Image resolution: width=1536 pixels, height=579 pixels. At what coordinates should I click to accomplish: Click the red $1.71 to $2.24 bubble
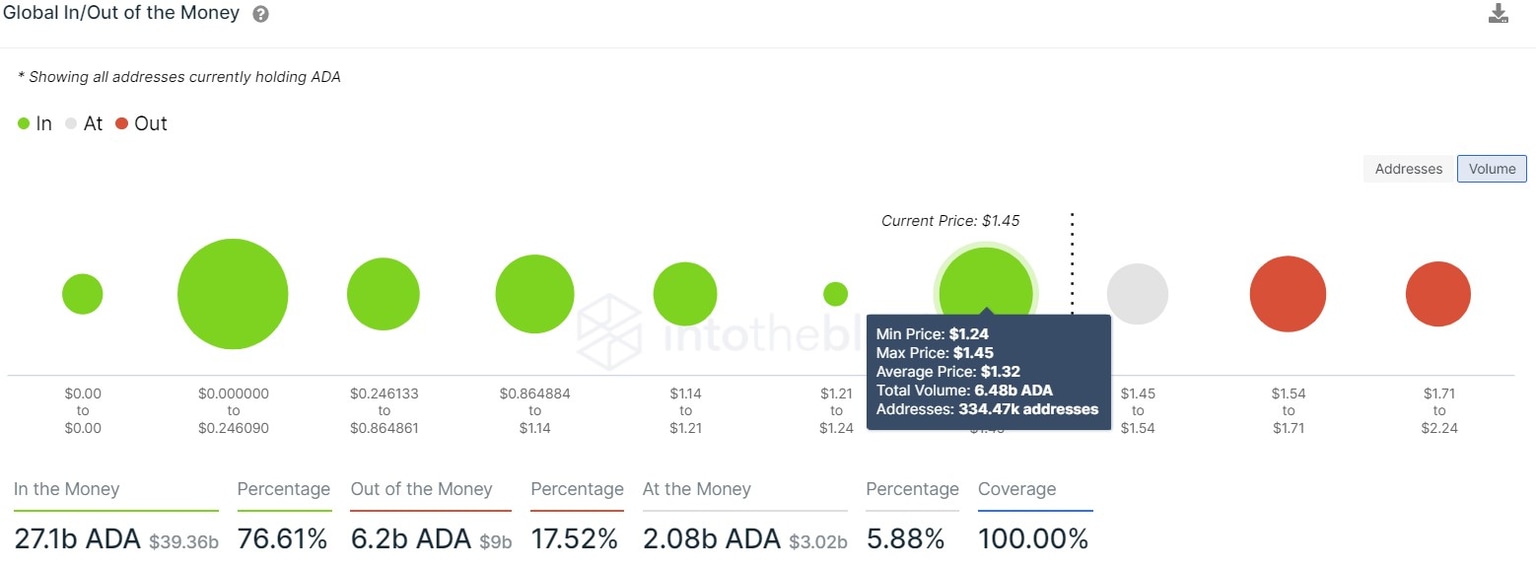point(1438,294)
